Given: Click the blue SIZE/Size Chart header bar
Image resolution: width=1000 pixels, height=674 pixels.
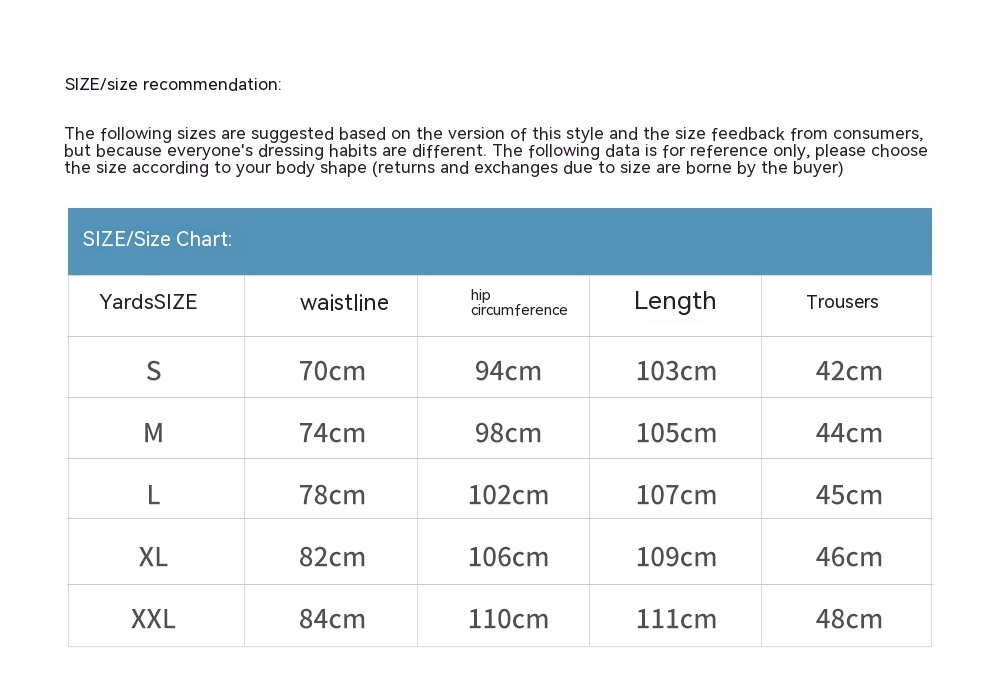Looking at the screenshot, I should 499,240.
